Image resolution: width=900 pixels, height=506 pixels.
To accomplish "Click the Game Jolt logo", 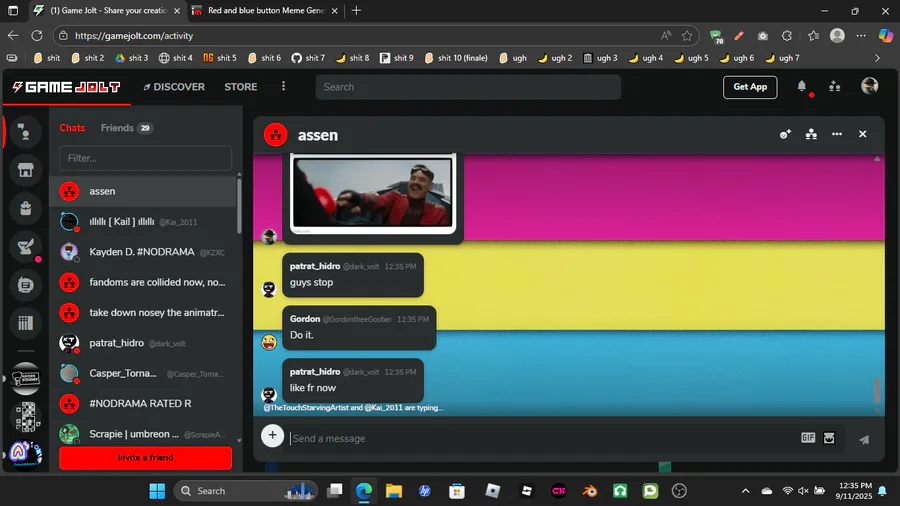I will click(67, 87).
